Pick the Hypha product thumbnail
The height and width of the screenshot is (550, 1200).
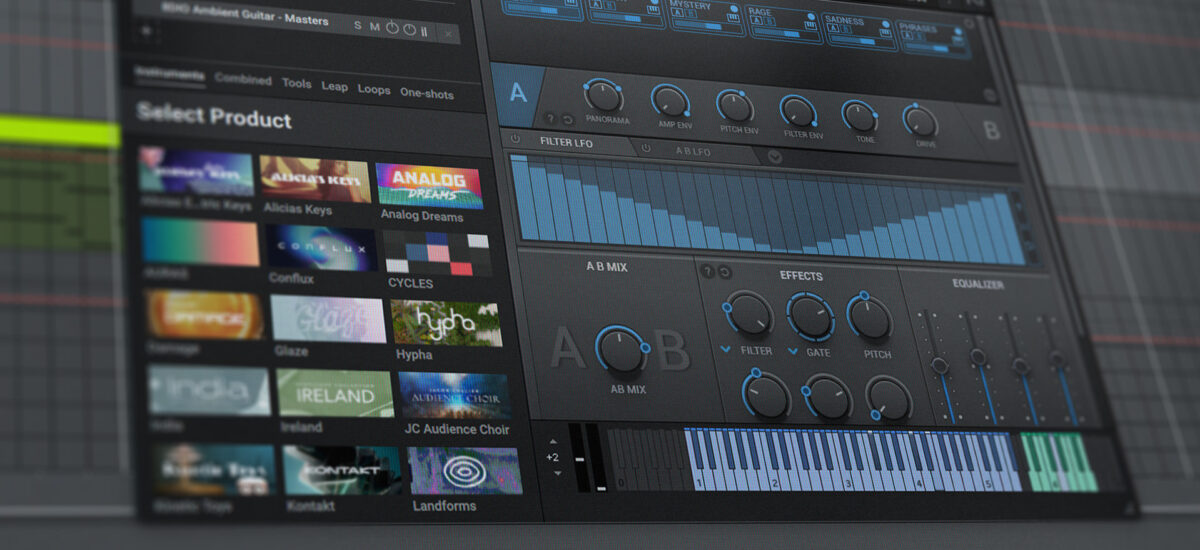(x=446, y=324)
